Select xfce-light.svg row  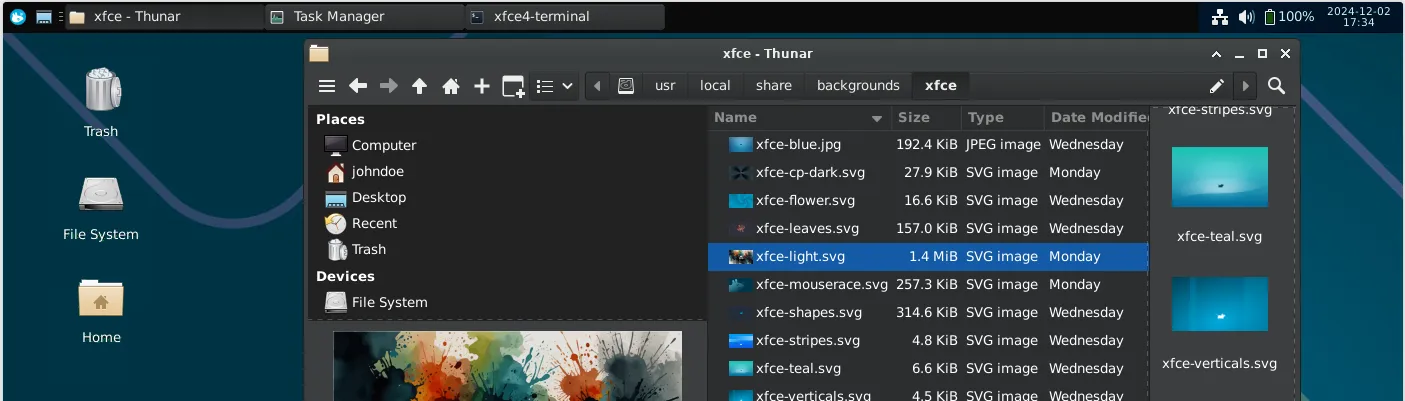tap(928, 256)
